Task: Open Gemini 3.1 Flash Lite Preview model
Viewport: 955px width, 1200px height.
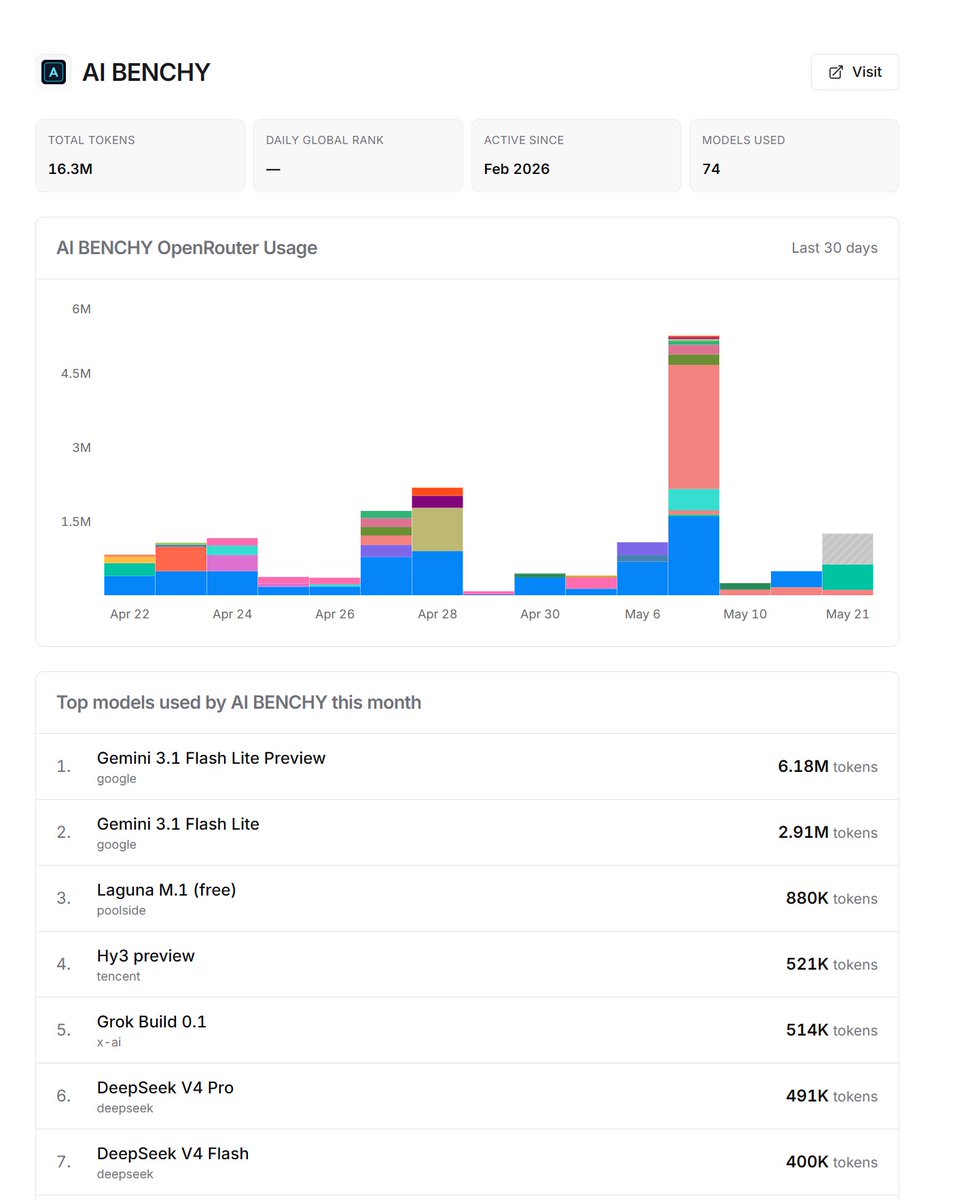Action: [211, 758]
